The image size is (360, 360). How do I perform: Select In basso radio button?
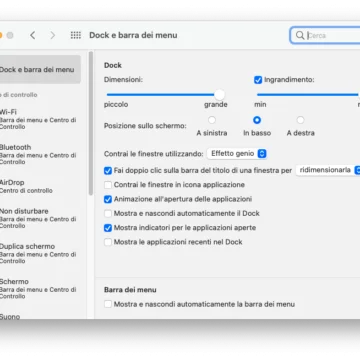[257, 120]
